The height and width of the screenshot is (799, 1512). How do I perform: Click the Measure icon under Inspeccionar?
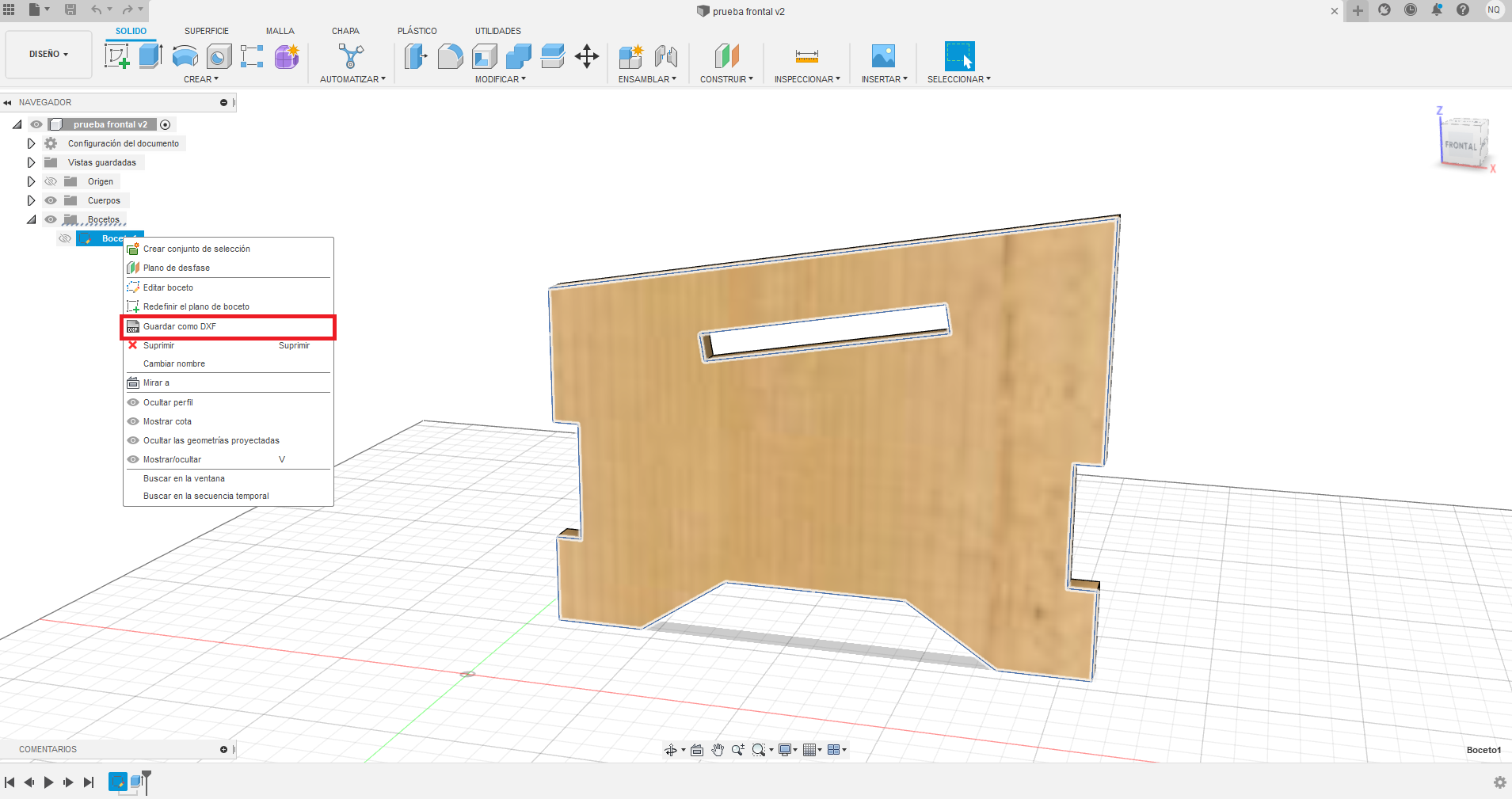click(x=806, y=56)
